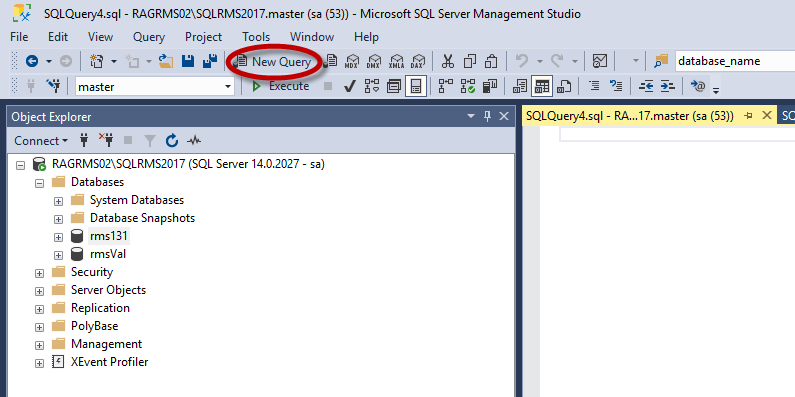The image size is (795, 397).
Task: Click the Copy icon
Action: tap(470, 62)
